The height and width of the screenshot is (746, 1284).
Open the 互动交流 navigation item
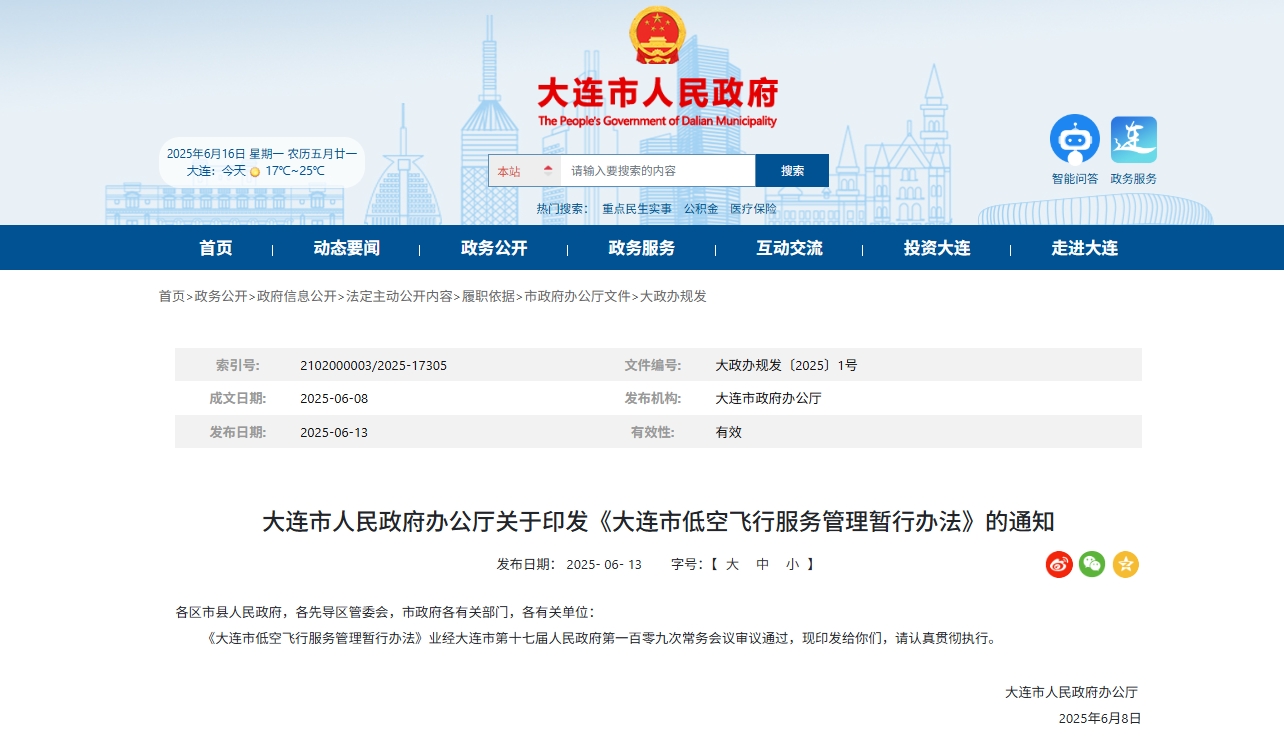click(x=789, y=248)
